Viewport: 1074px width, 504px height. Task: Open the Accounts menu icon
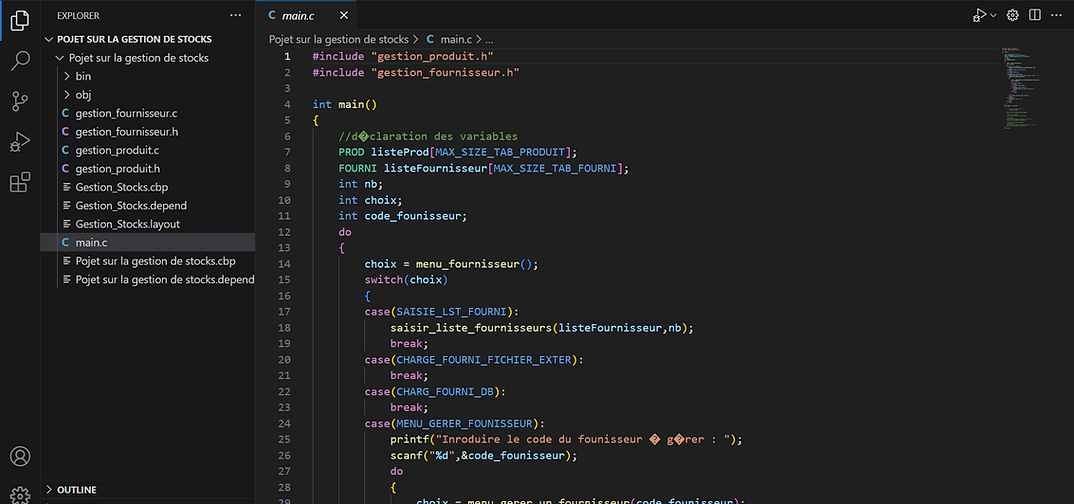(20, 456)
